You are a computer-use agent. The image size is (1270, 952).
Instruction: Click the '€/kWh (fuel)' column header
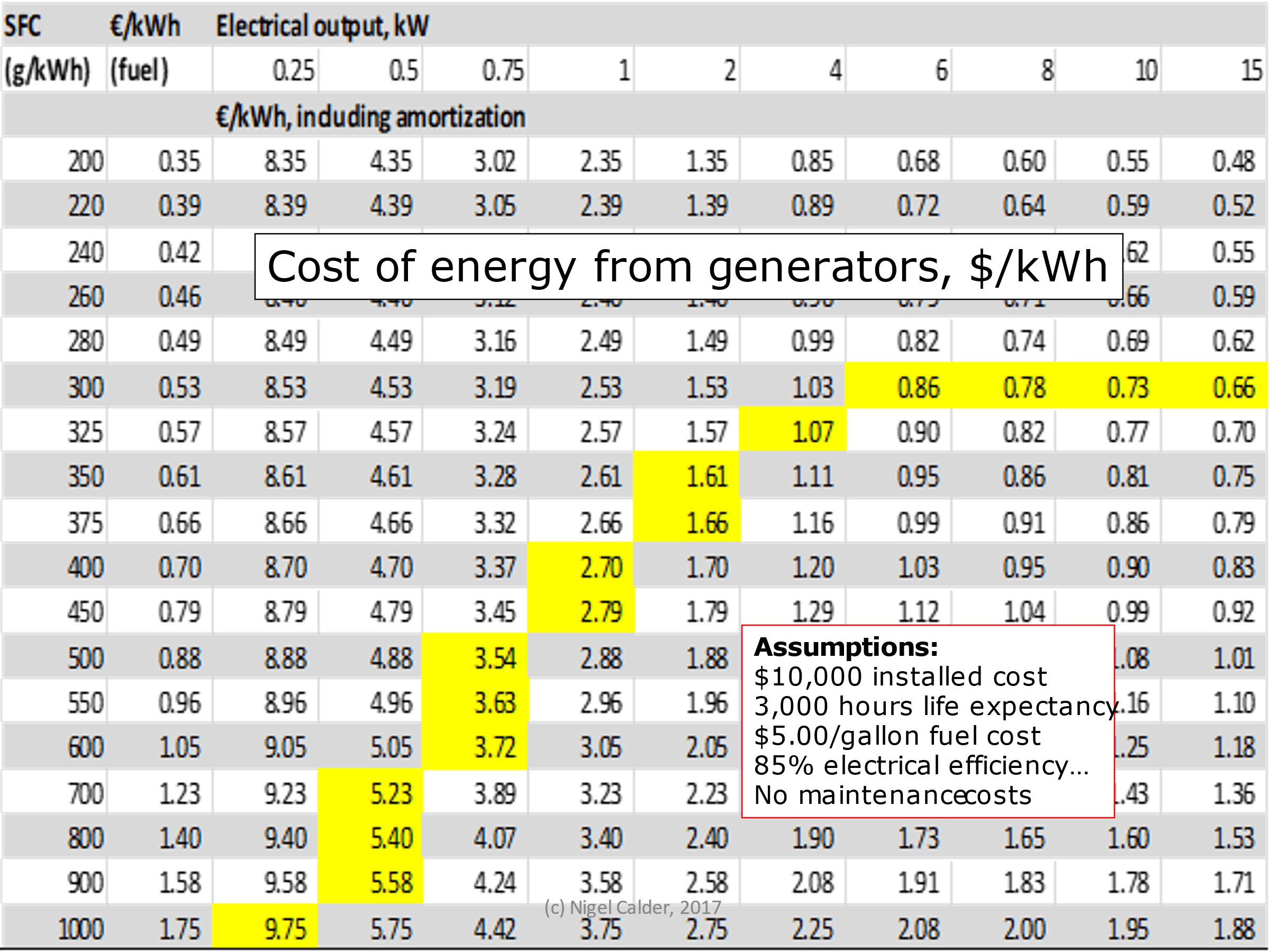click(144, 26)
